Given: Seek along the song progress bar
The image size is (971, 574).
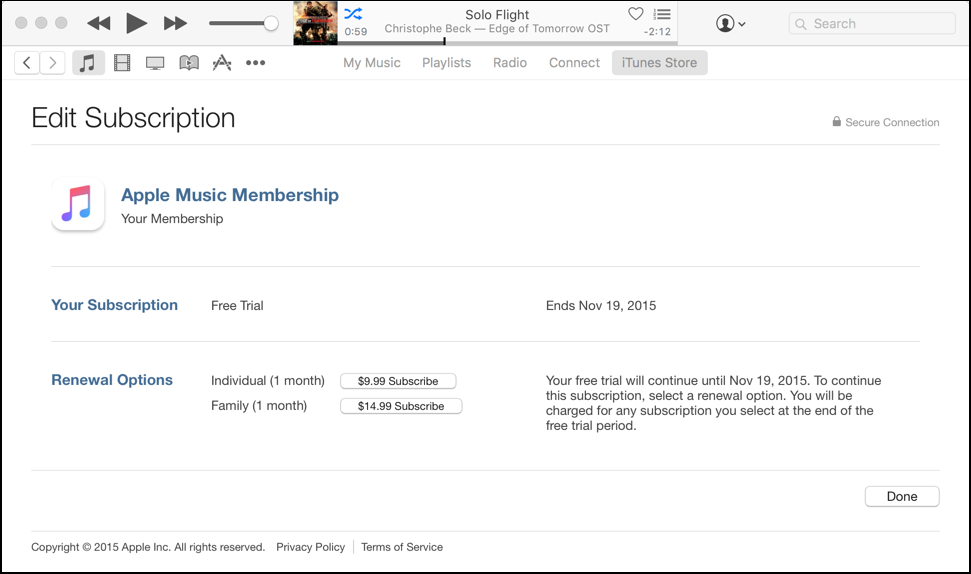Looking at the screenshot, I should click(x=507, y=42).
